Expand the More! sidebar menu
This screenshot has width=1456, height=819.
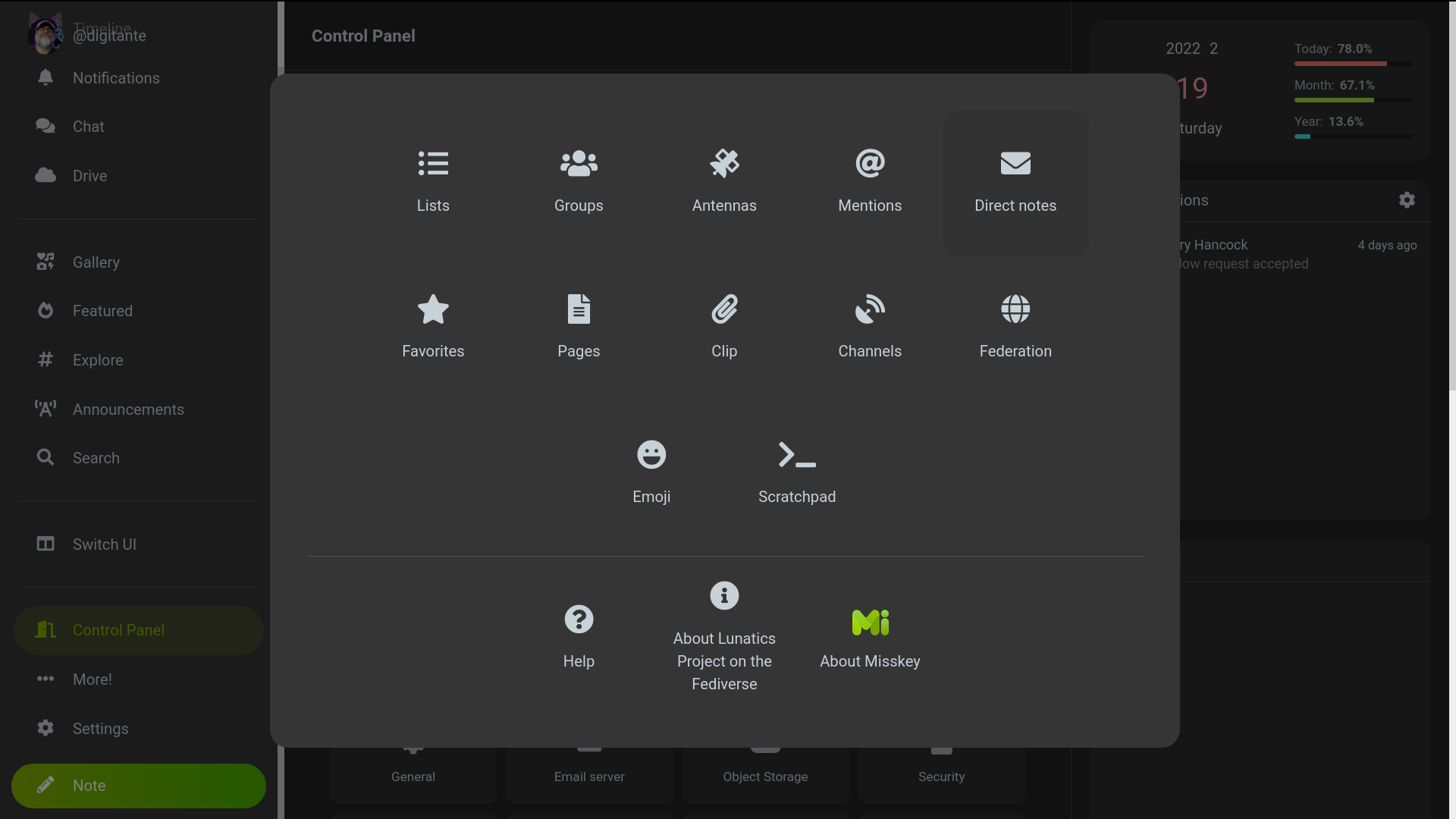point(92,679)
